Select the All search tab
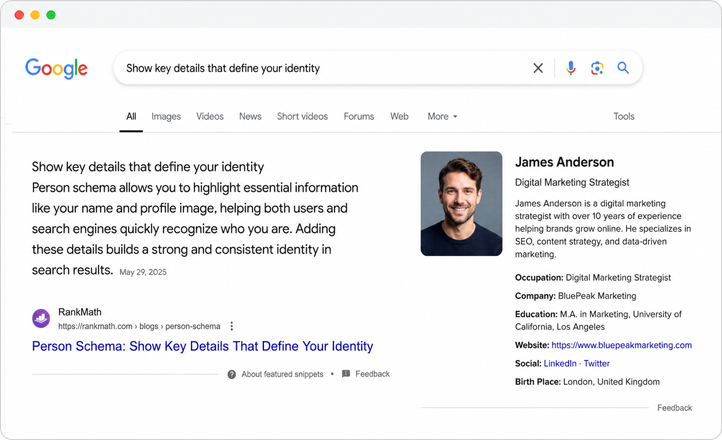Screen dimensions: 722x440 pos(131,116)
